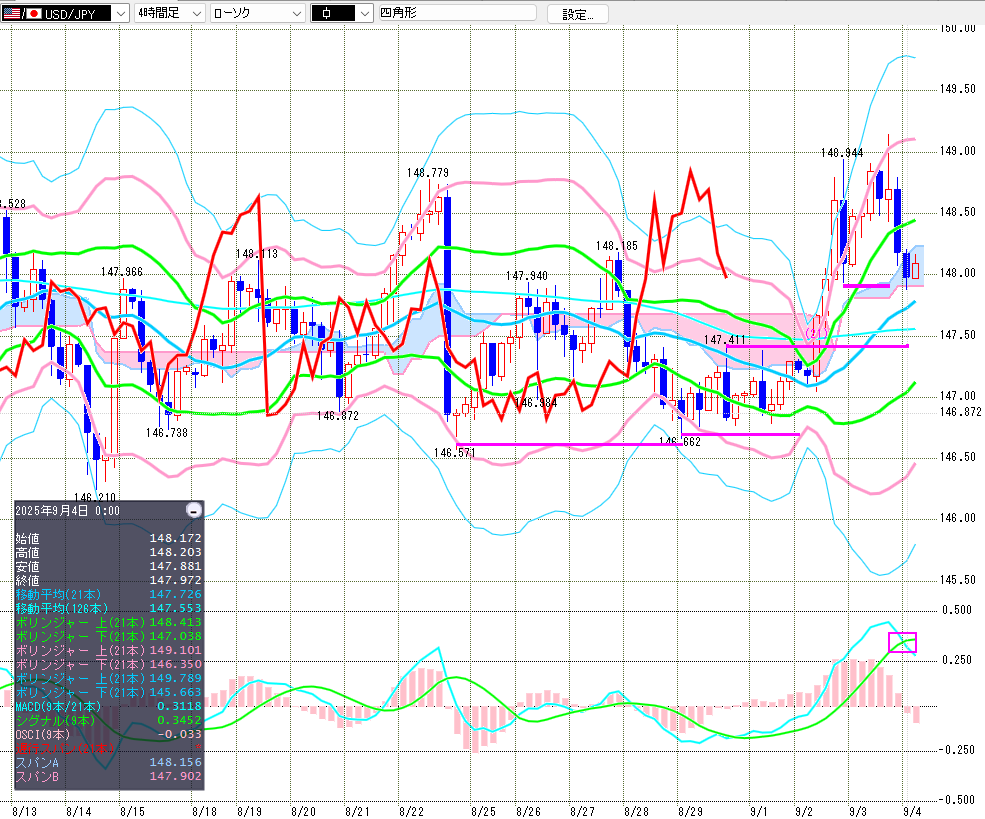
Task: Click the 設定... settings button
Action: 577,14
